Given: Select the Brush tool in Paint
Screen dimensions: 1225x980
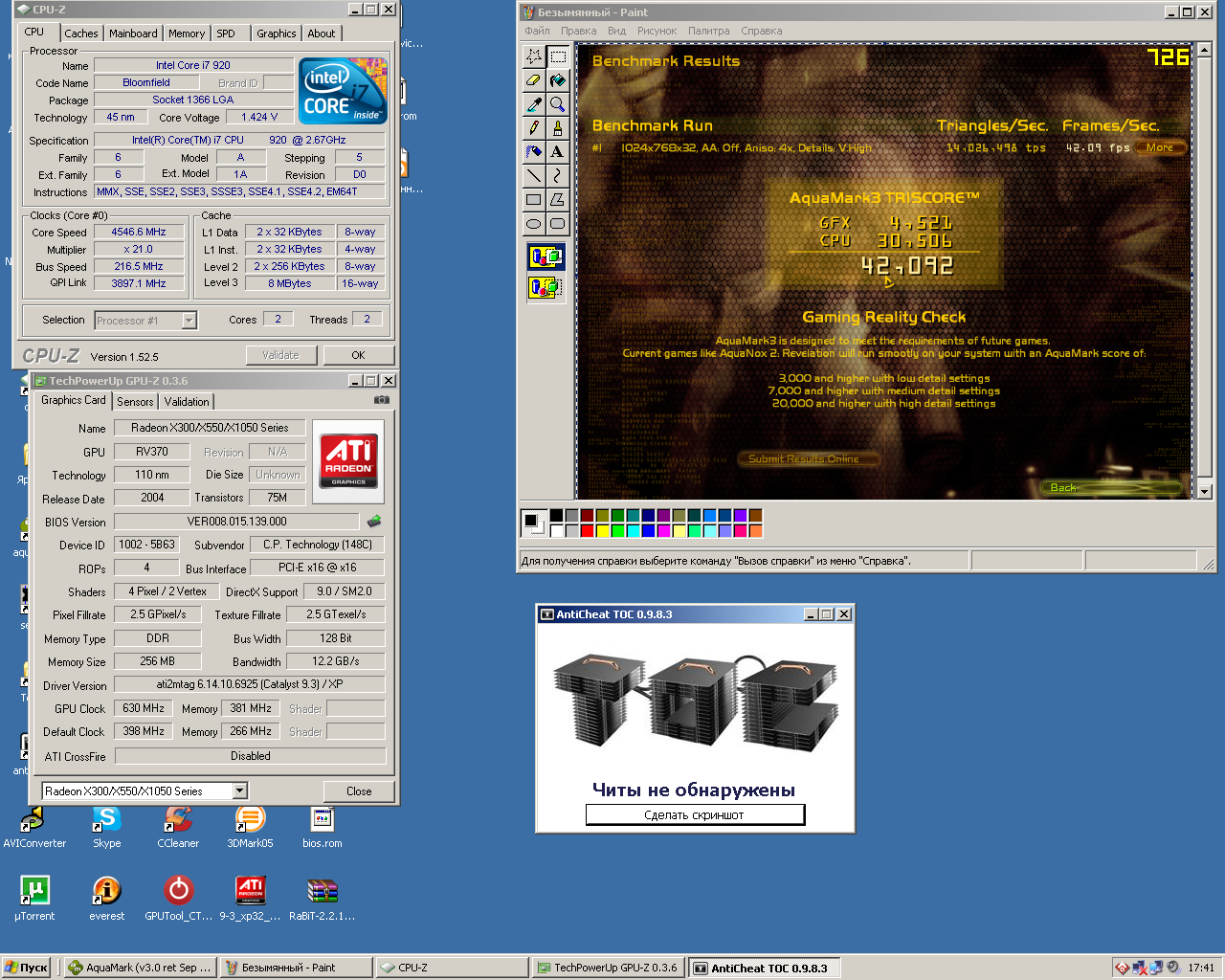Looking at the screenshot, I should click(557, 128).
